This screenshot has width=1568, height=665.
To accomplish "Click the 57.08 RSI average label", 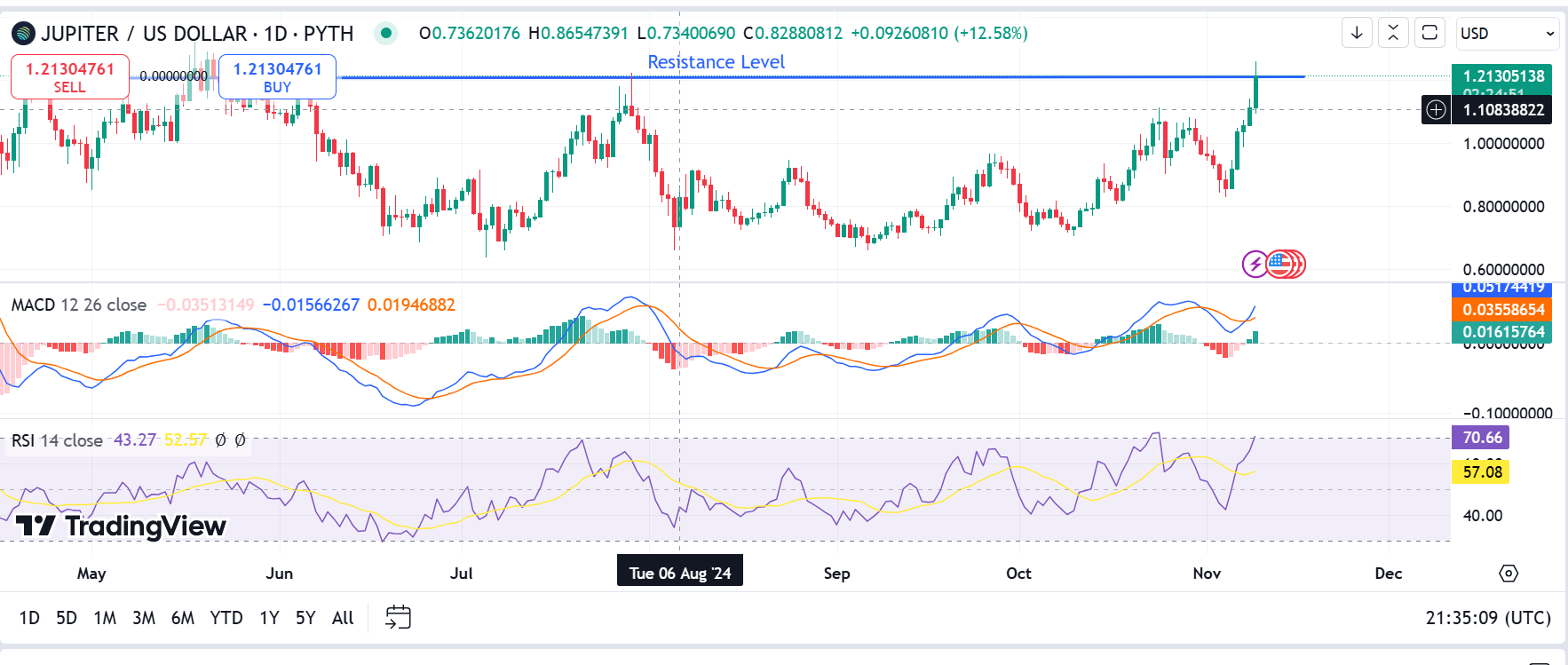I will pos(1482,472).
